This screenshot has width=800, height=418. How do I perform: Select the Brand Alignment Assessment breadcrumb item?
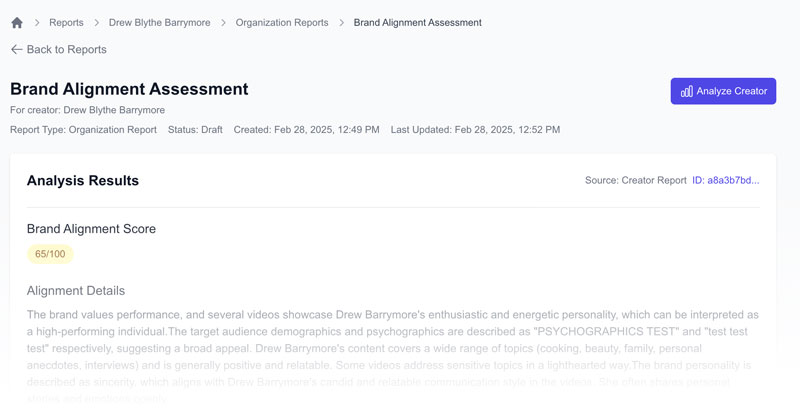click(x=417, y=22)
